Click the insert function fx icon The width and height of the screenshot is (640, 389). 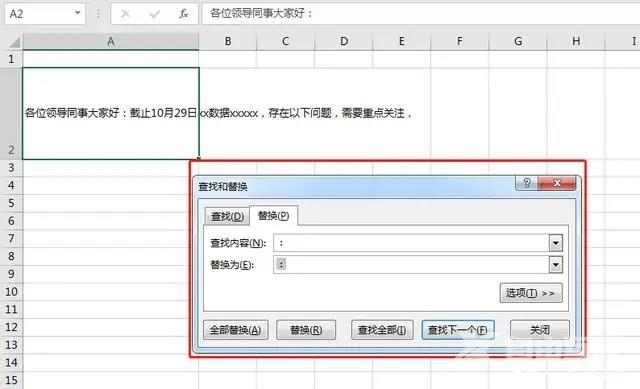click(x=184, y=14)
